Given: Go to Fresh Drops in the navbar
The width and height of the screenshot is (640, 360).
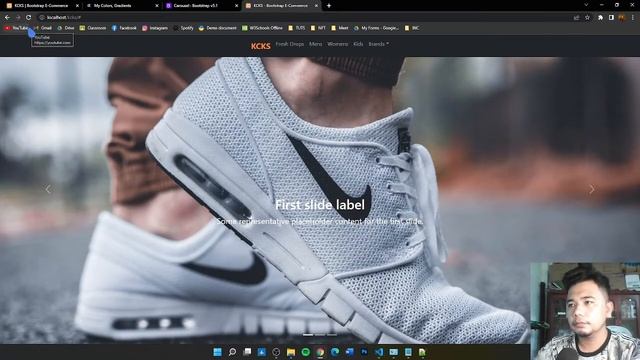Looking at the screenshot, I should tap(290, 44).
